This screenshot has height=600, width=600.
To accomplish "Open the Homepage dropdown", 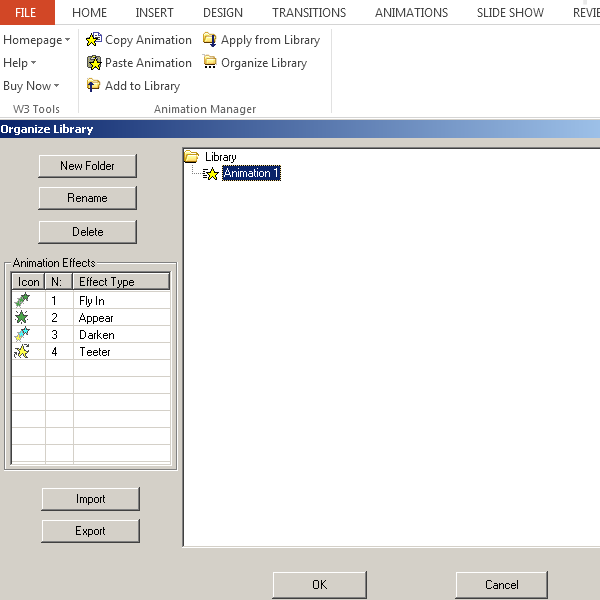I will point(36,40).
